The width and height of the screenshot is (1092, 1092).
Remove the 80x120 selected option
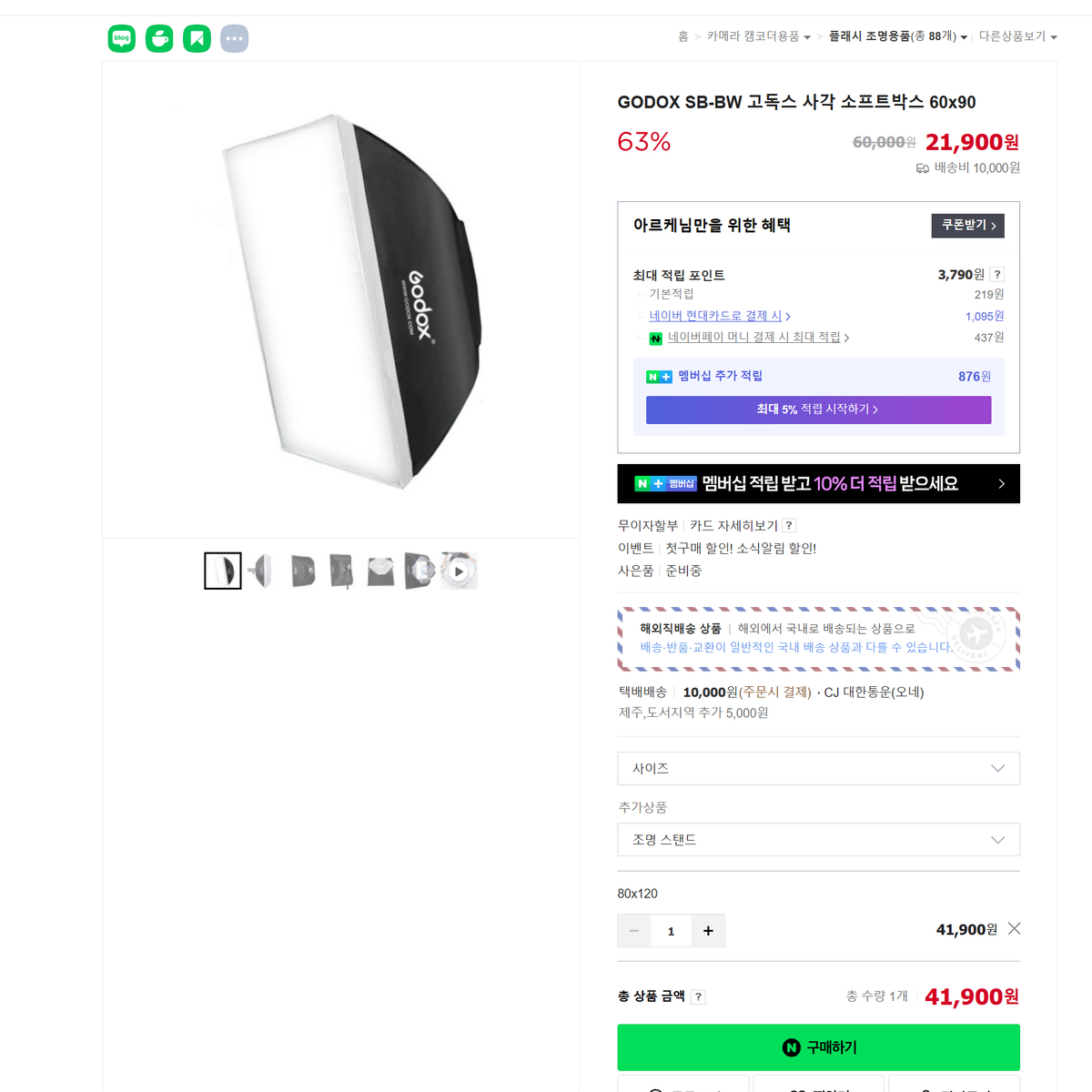(x=1014, y=928)
